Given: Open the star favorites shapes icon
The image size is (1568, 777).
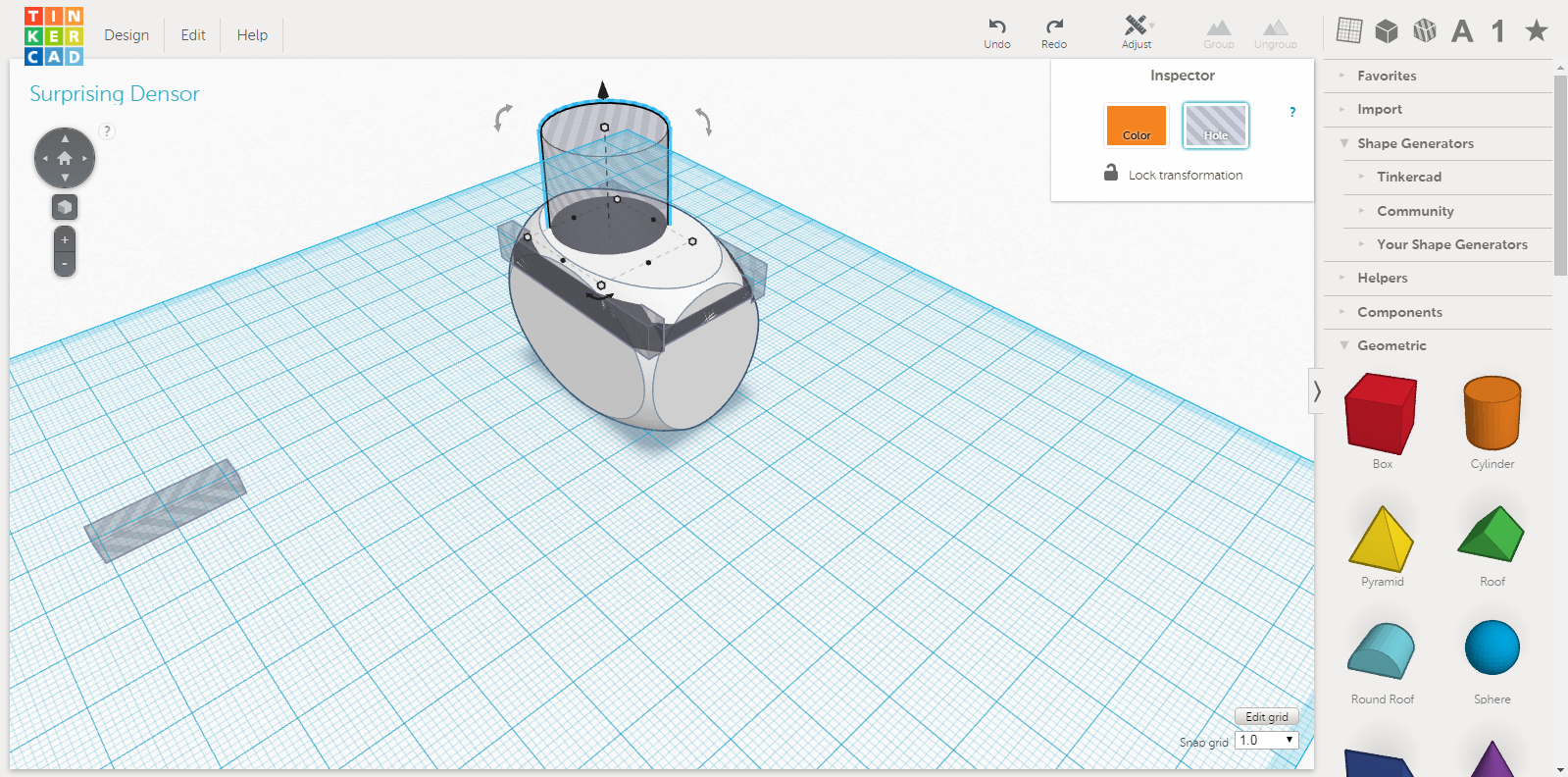Looking at the screenshot, I should click(1537, 30).
